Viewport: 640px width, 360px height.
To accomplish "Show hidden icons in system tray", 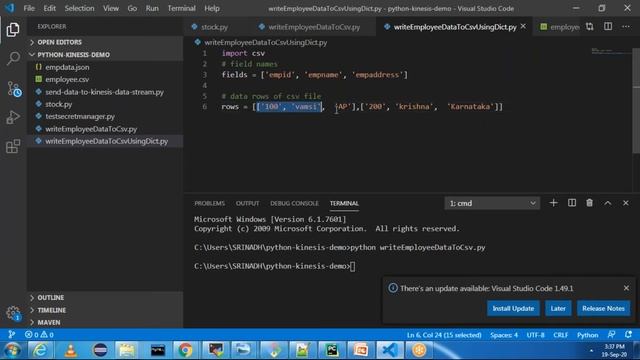I will click(591, 350).
